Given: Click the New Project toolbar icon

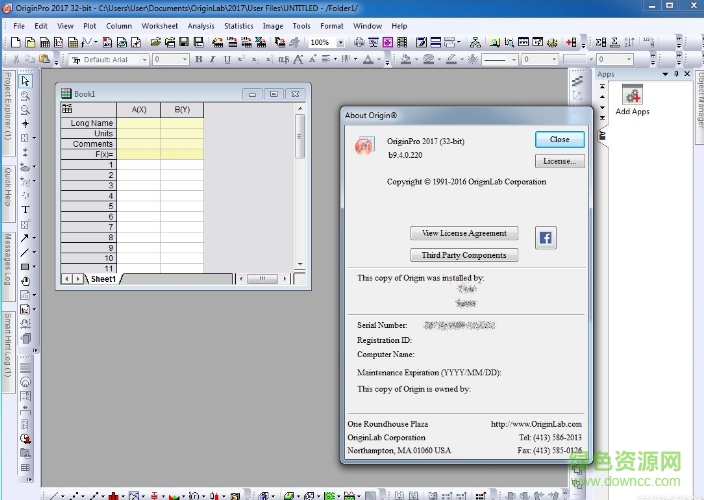Looking at the screenshot, I should (x=16, y=43).
